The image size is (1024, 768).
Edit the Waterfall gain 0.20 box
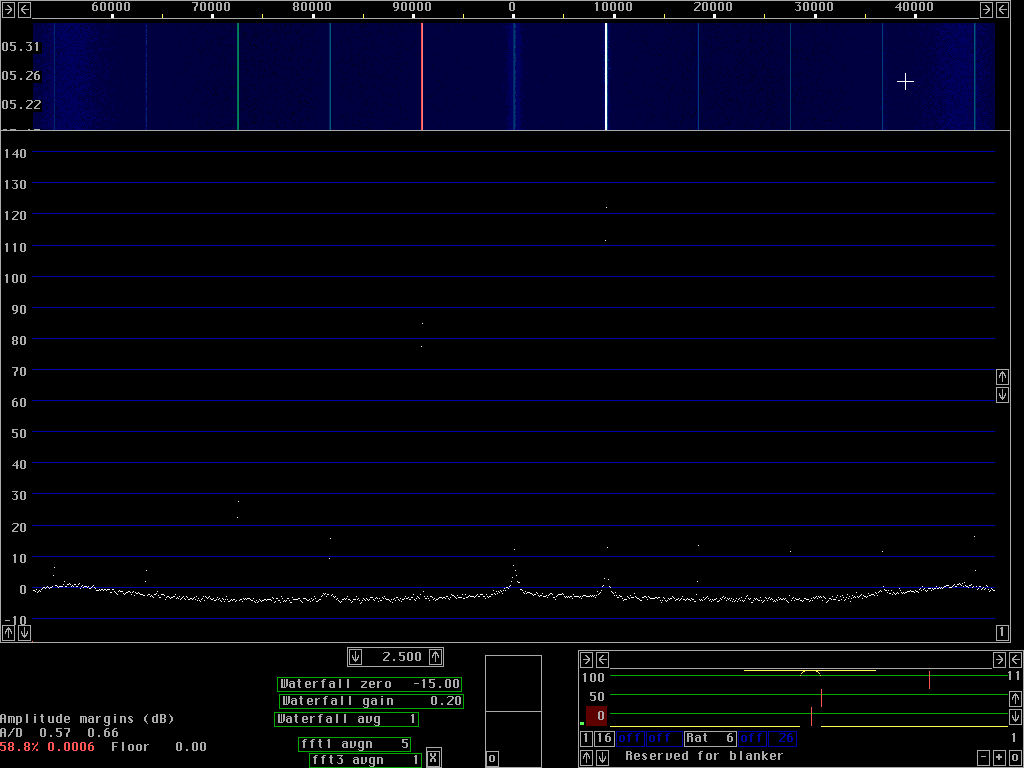[x=372, y=701]
